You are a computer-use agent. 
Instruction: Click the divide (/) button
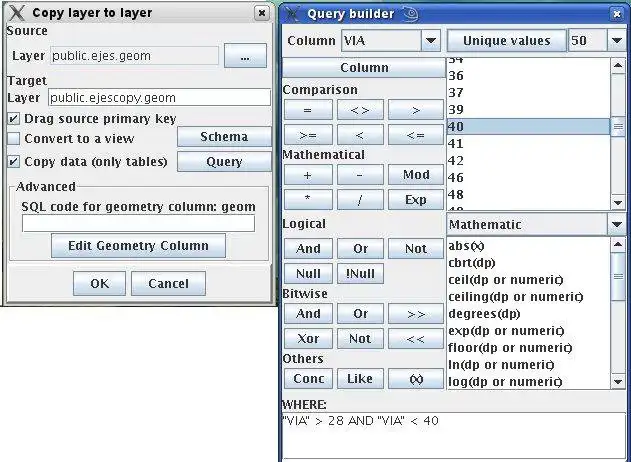[x=360, y=200]
